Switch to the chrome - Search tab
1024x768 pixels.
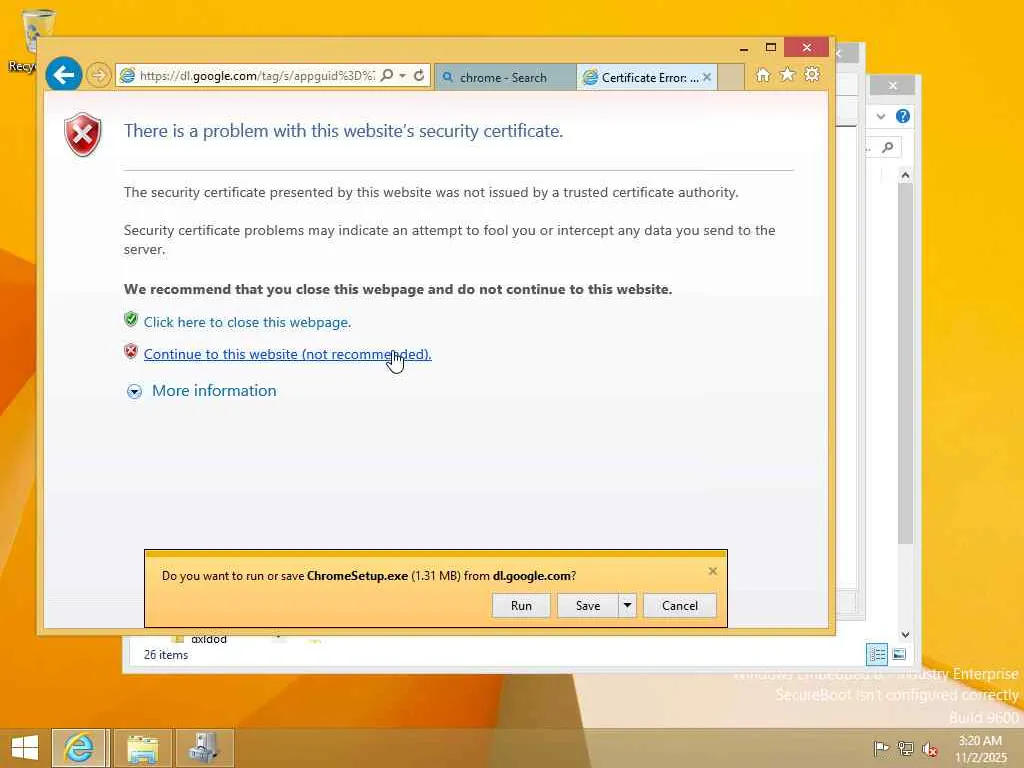coord(505,77)
